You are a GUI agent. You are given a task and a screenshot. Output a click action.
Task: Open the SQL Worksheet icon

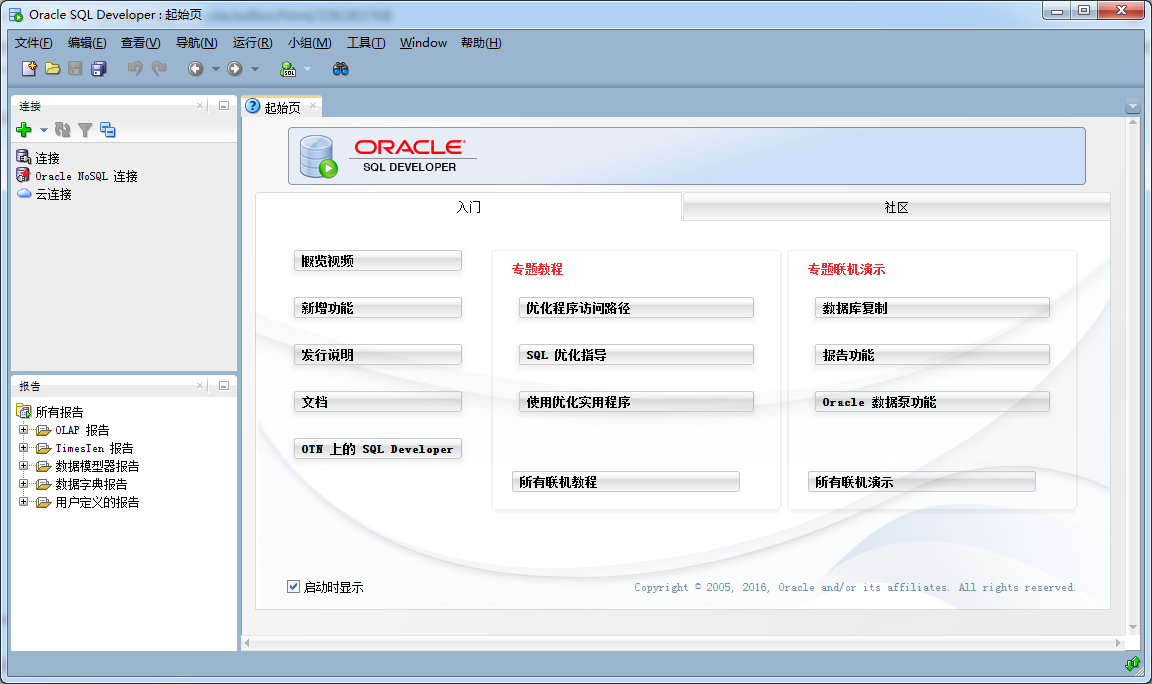pos(288,68)
